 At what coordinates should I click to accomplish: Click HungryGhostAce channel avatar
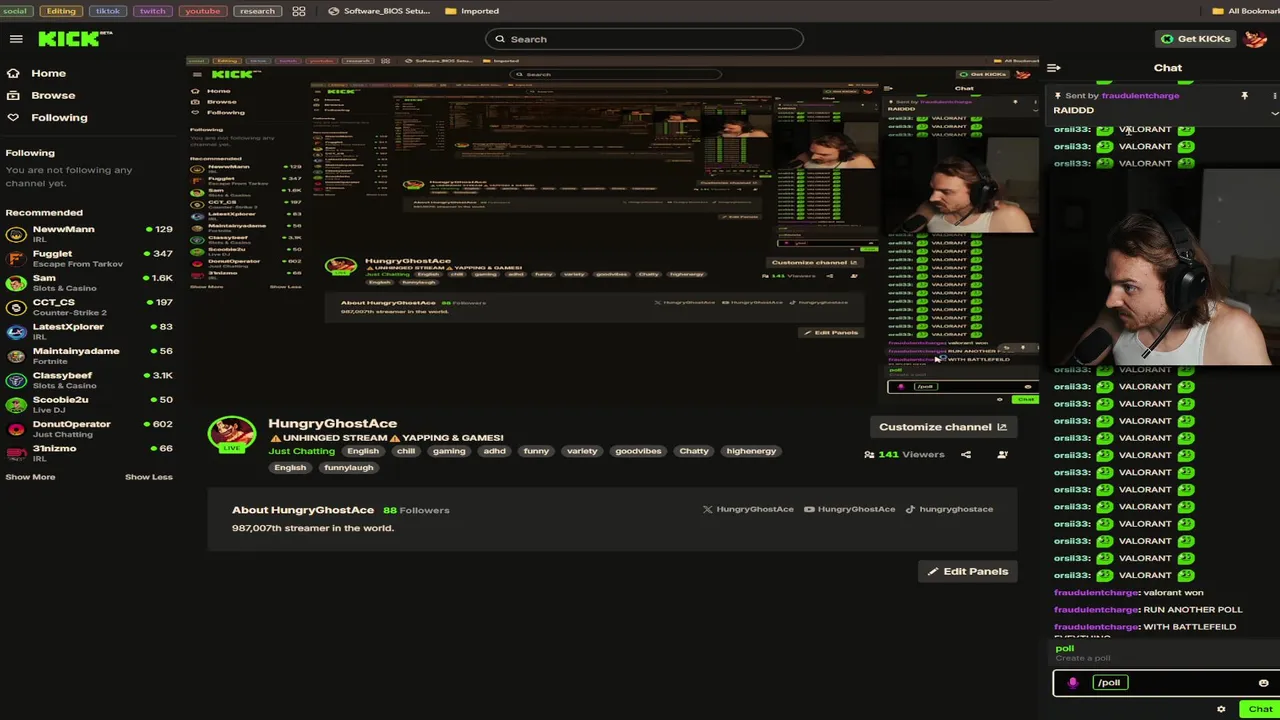click(232, 434)
